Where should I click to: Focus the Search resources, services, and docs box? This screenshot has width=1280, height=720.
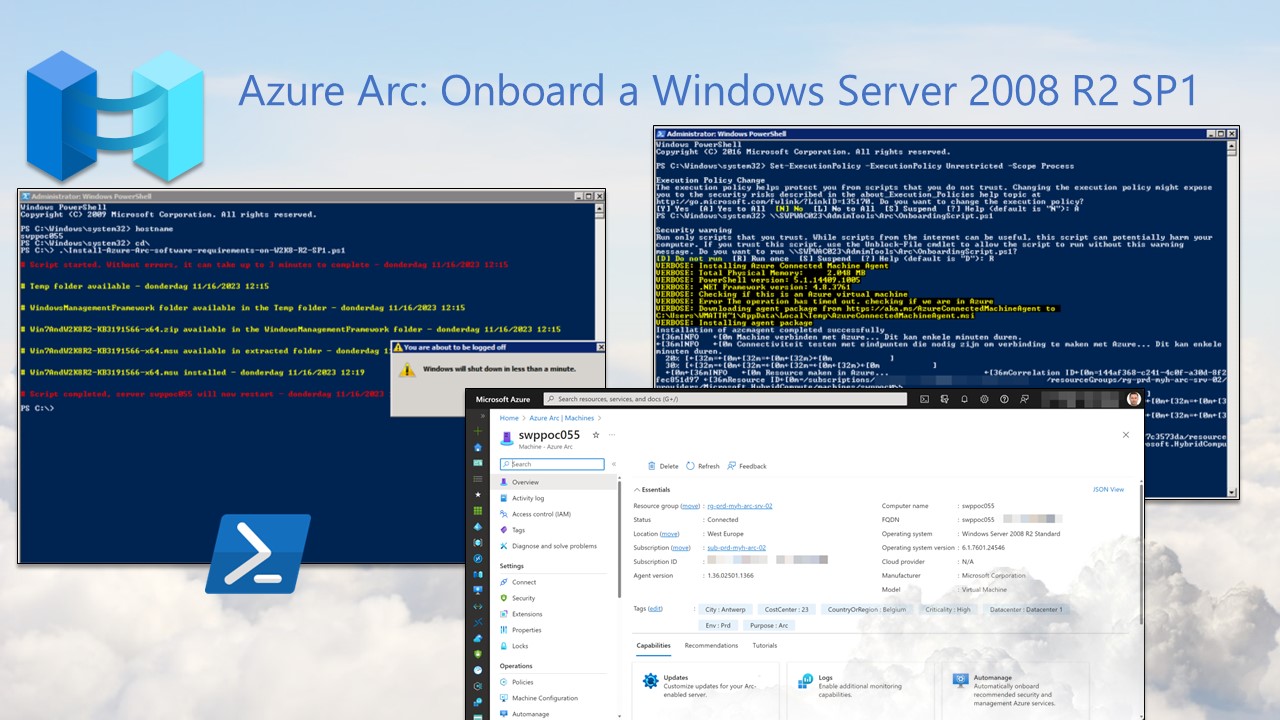click(x=726, y=399)
